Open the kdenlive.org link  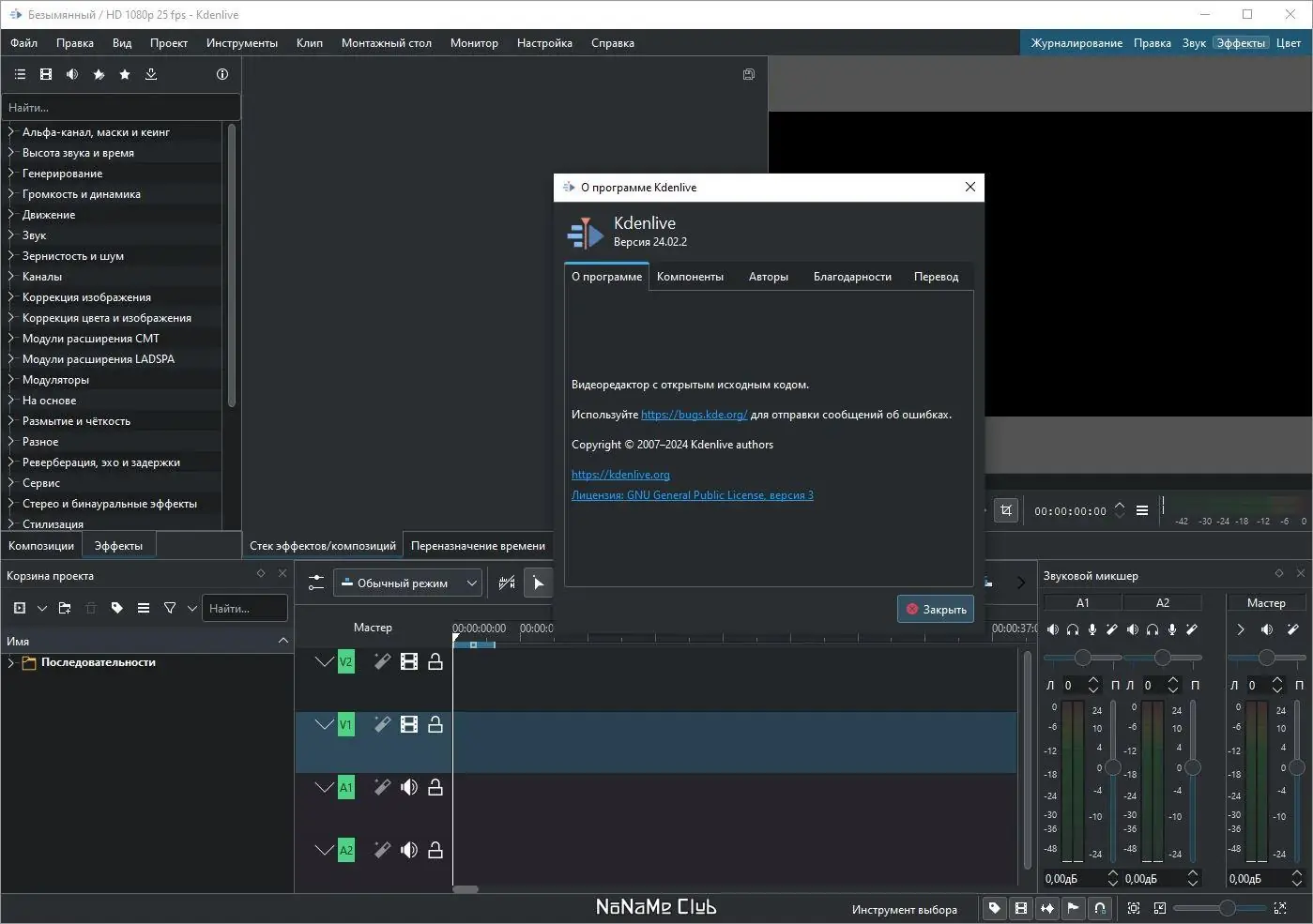[x=620, y=475]
